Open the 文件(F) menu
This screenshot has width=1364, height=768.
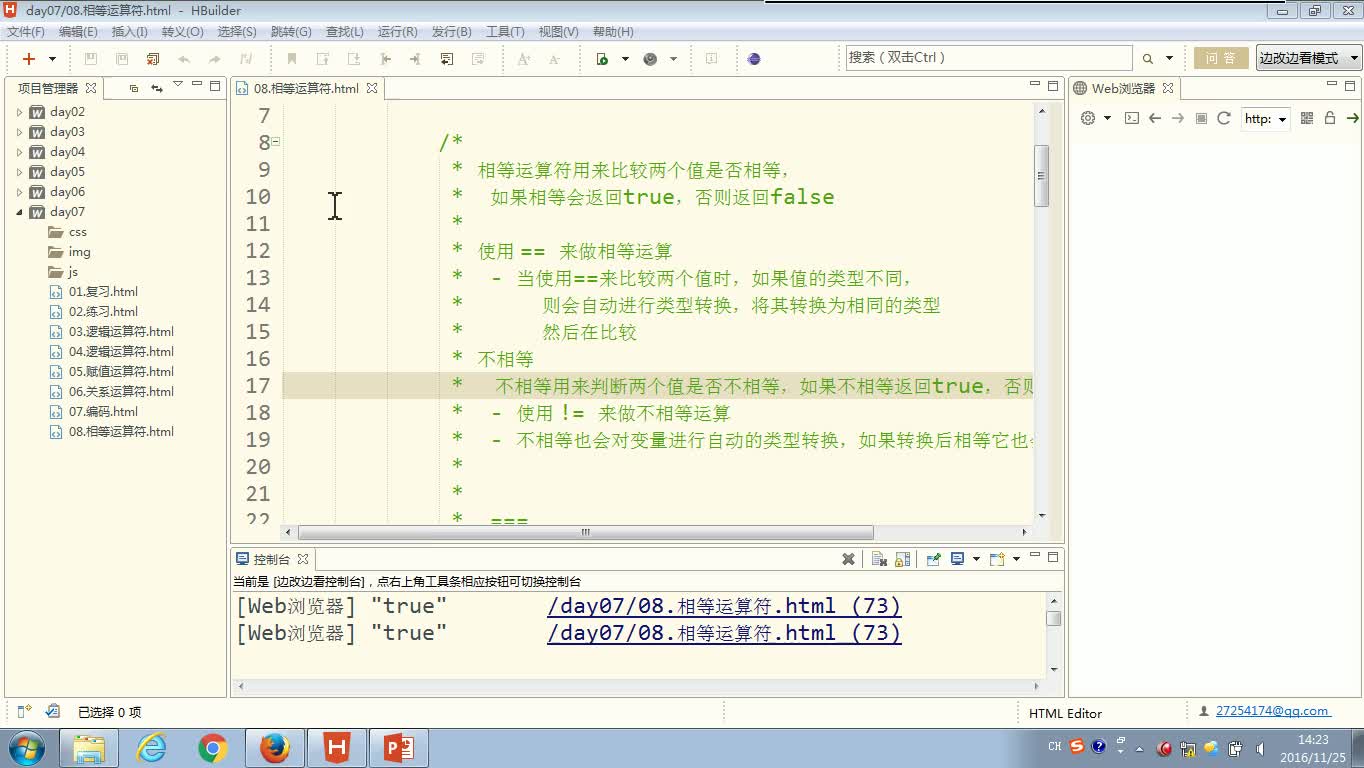26,32
